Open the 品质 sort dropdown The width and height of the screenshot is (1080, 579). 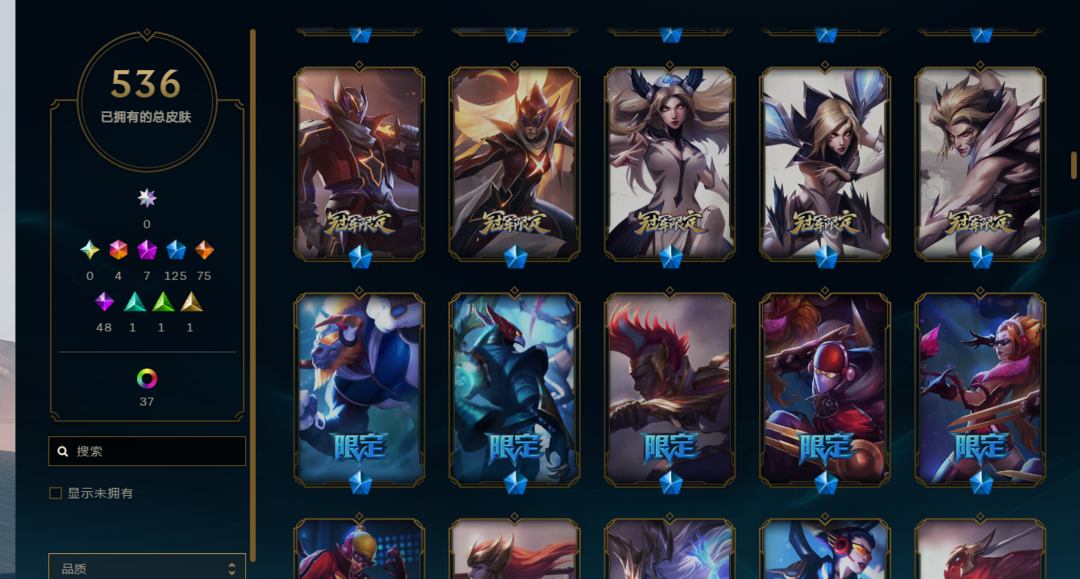pos(147,568)
